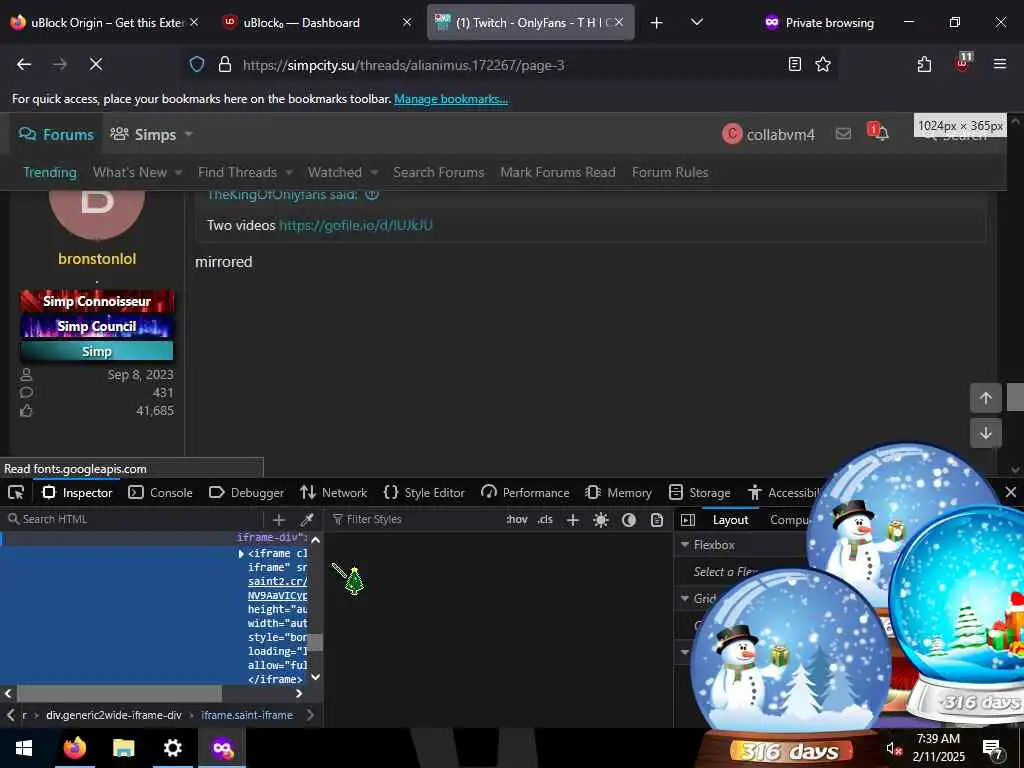Open the Storage devtools tab
1024x768 pixels.
pyautogui.click(x=699, y=492)
